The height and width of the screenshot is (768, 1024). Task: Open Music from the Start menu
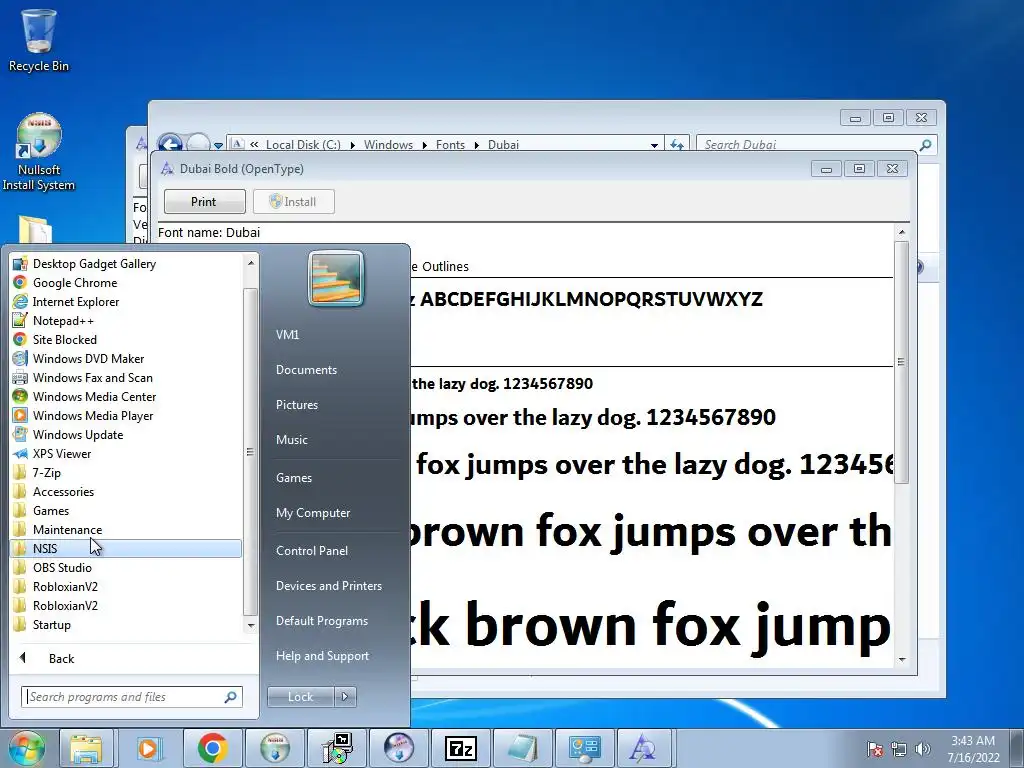tap(292, 440)
